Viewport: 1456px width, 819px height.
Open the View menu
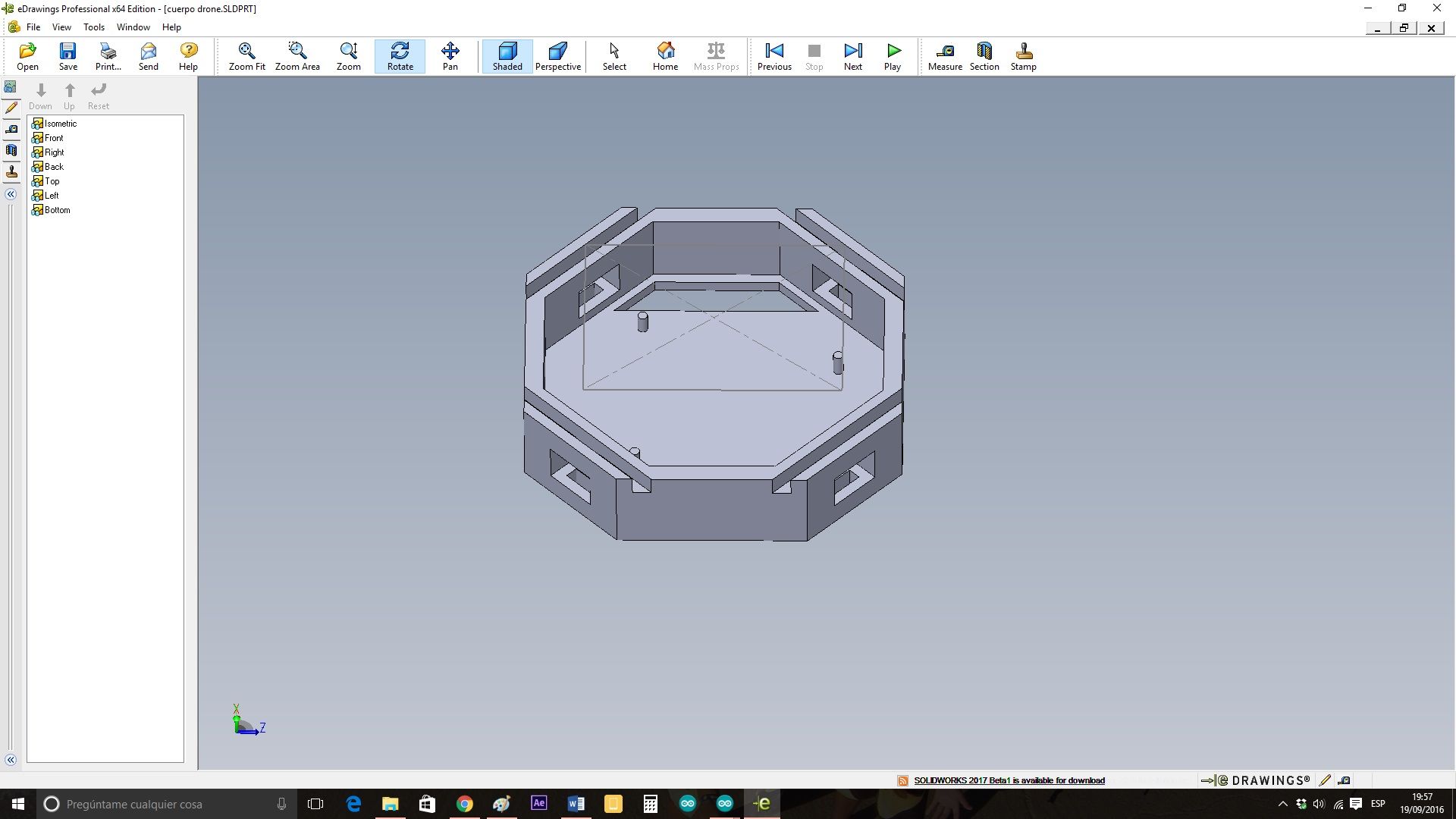tap(61, 27)
